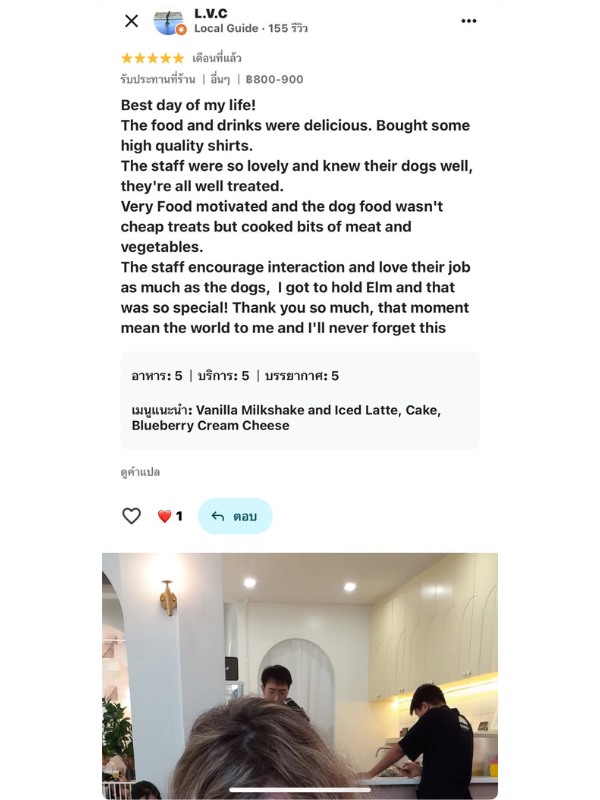Click the five-star rating row
Viewport: 600px width, 800px height.
pyautogui.click(x=152, y=58)
